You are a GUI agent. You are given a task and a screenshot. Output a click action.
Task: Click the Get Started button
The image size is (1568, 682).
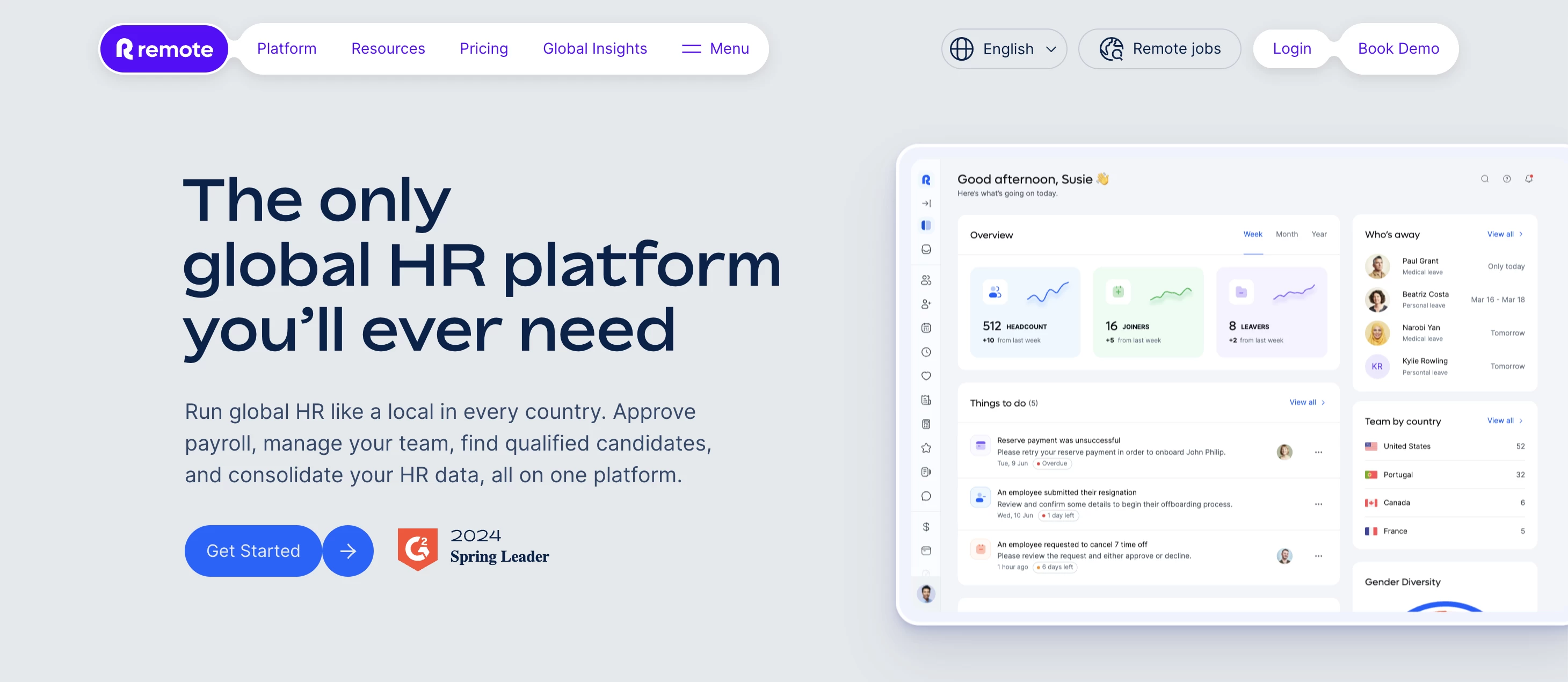coord(252,550)
